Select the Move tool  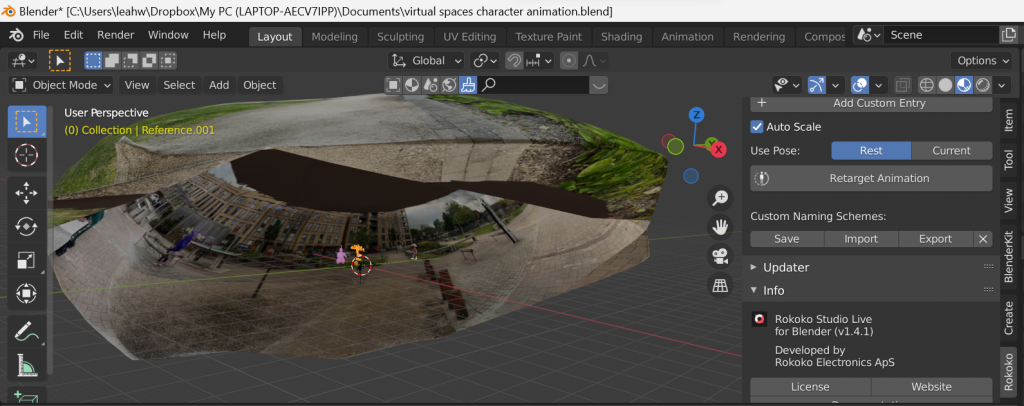26,193
